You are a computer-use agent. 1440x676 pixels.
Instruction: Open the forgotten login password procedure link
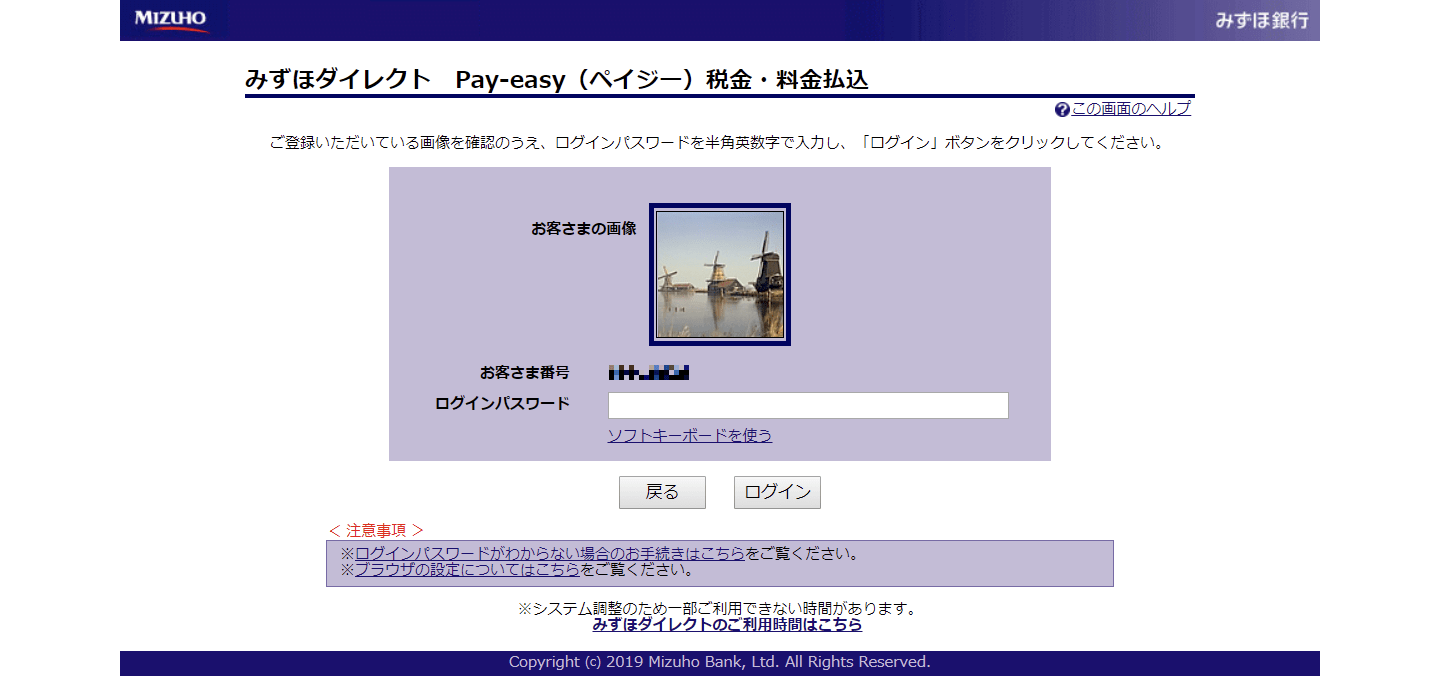[550, 553]
